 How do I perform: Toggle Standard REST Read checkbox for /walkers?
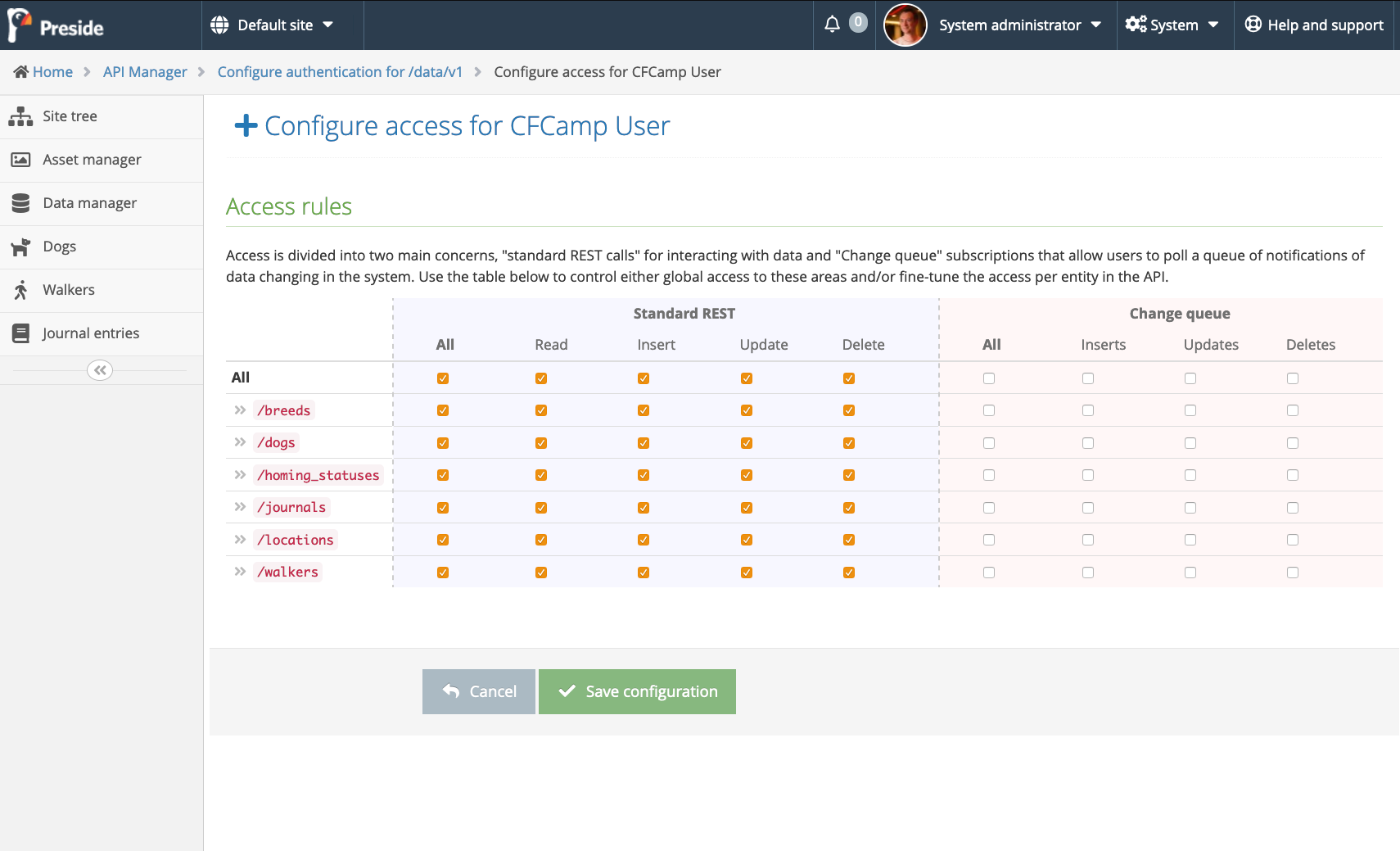point(541,573)
